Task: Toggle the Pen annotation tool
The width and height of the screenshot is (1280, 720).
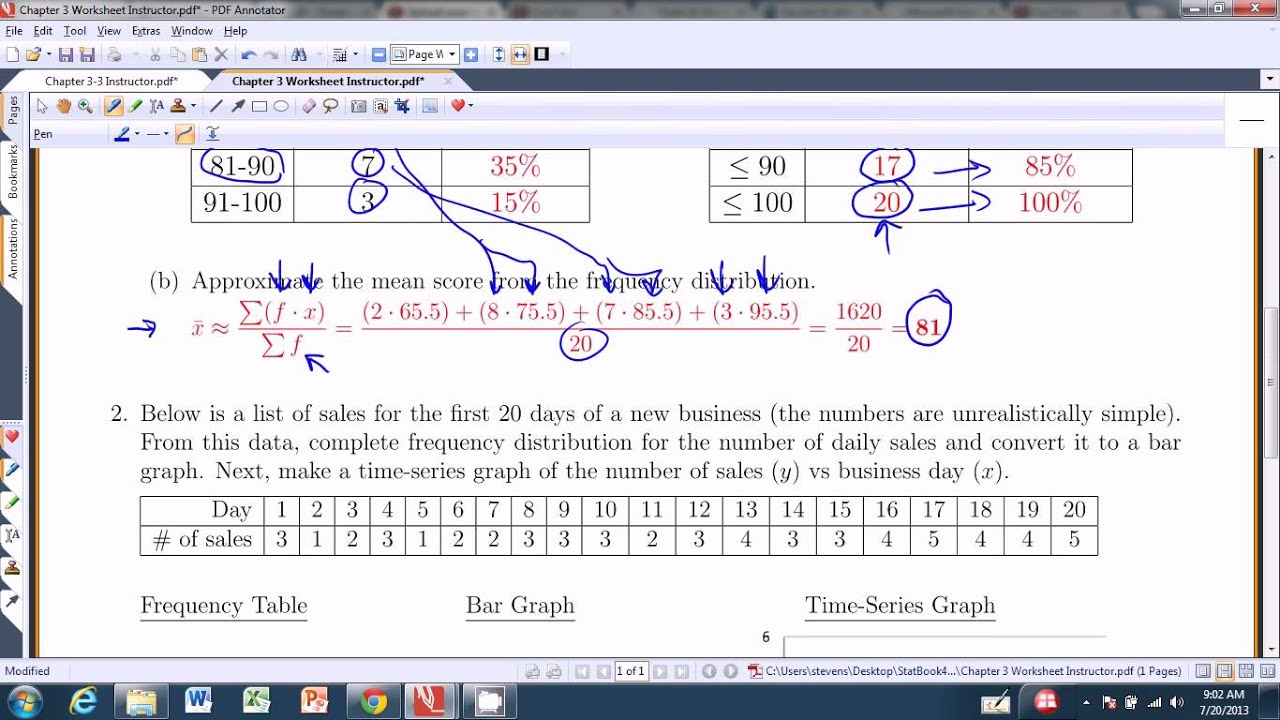Action: [113, 106]
